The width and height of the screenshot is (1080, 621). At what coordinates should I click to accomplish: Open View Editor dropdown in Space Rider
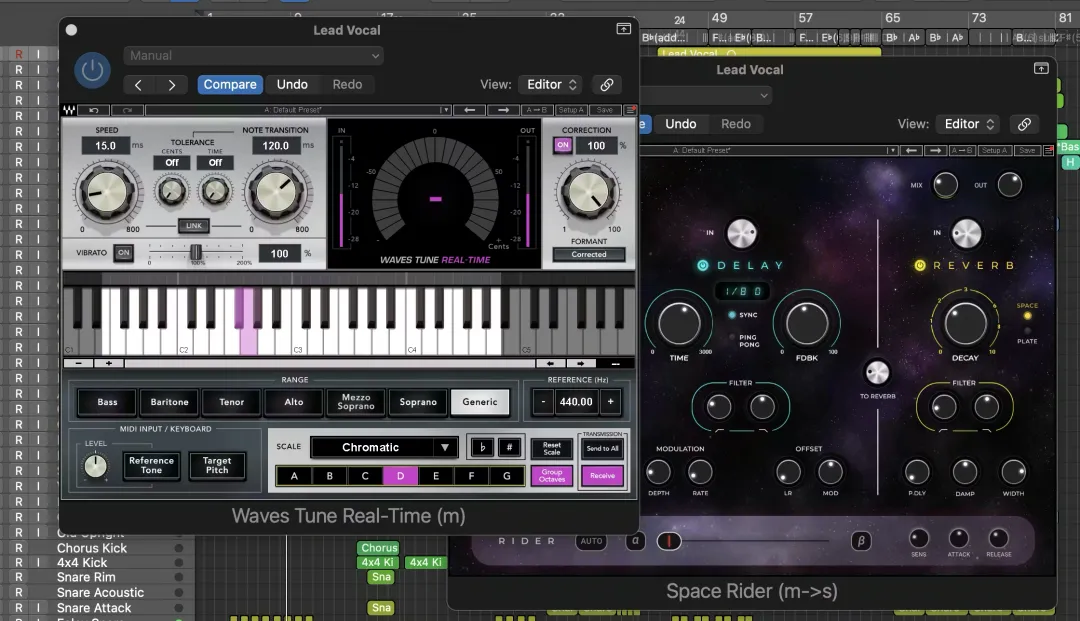click(968, 124)
